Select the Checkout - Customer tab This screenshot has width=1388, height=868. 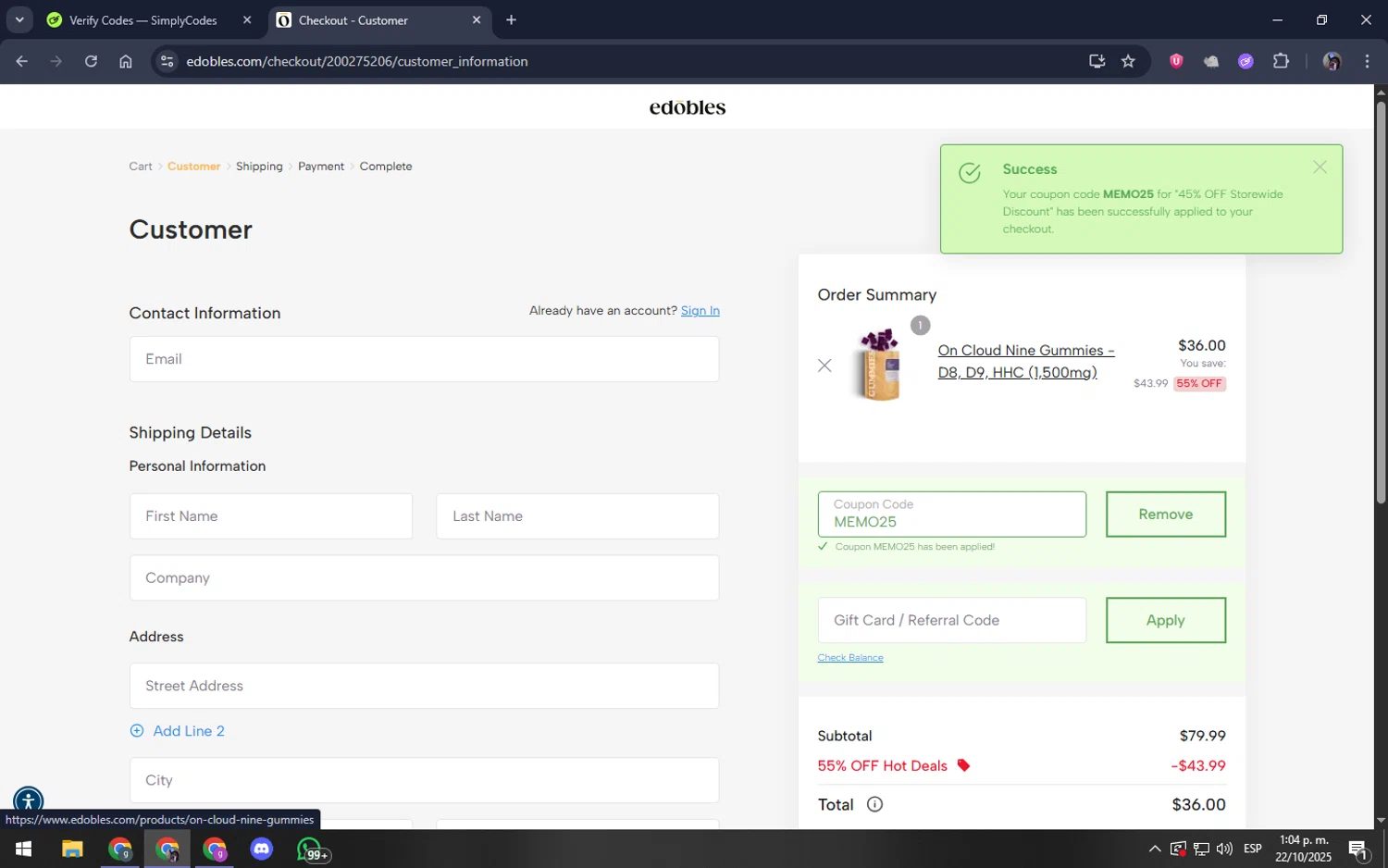(x=353, y=19)
